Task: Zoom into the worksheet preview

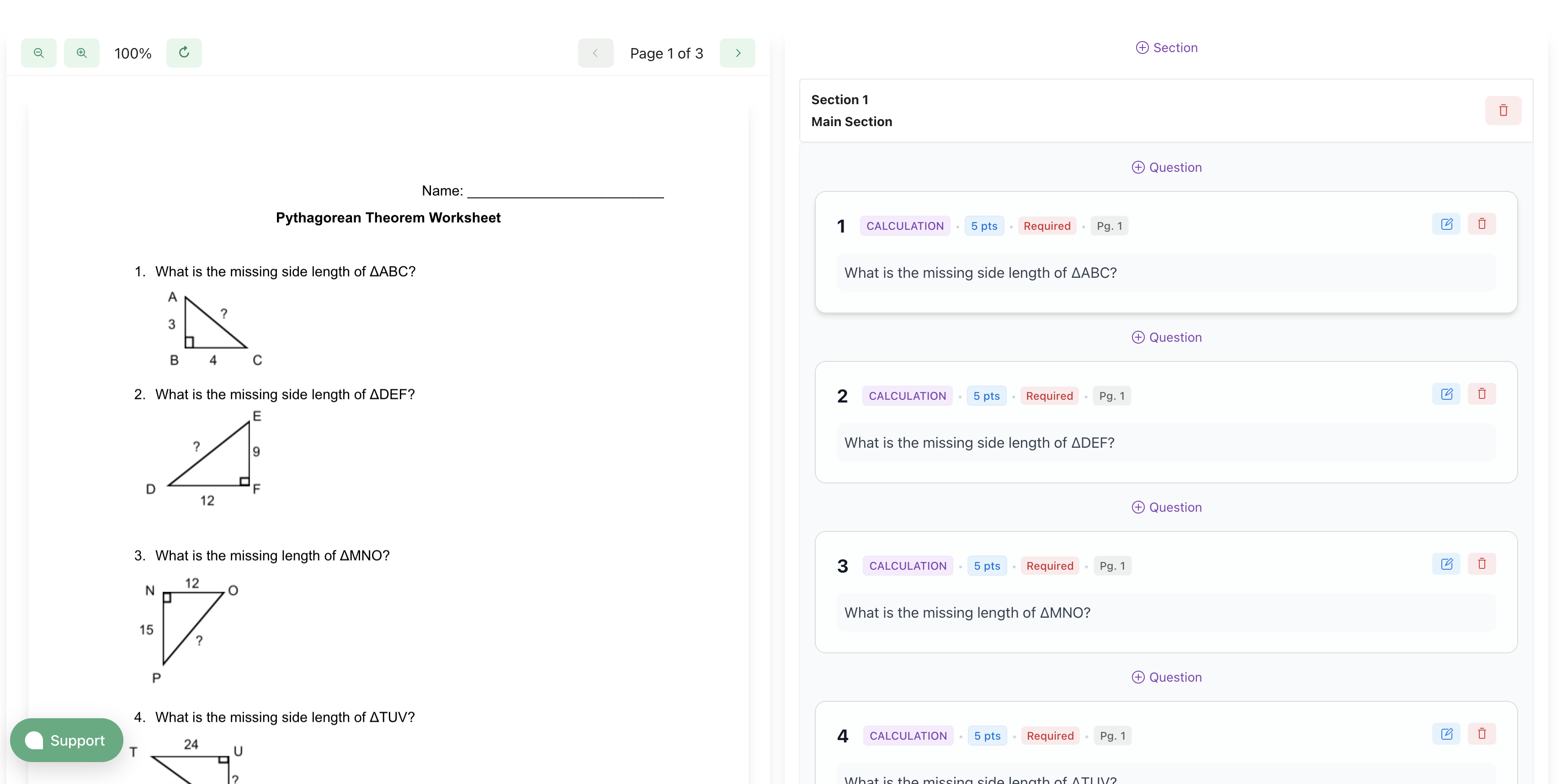Action: coord(82,53)
